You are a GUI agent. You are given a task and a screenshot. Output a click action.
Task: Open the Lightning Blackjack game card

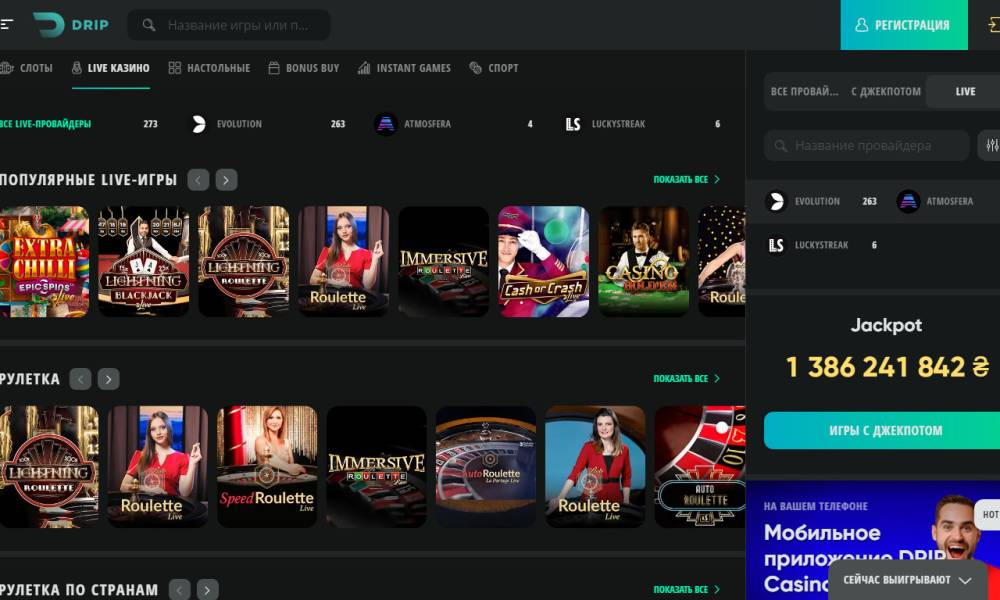(x=143, y=261)
